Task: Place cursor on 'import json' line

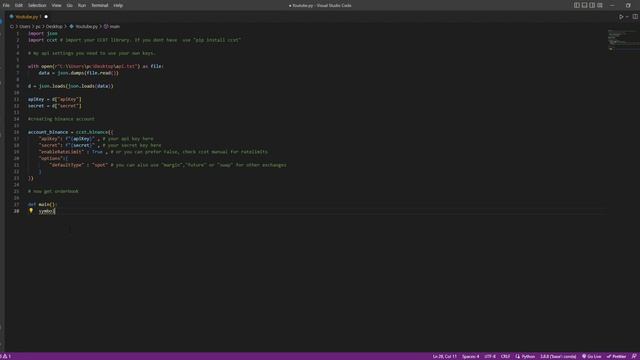Action: click(x=42, y=33)
